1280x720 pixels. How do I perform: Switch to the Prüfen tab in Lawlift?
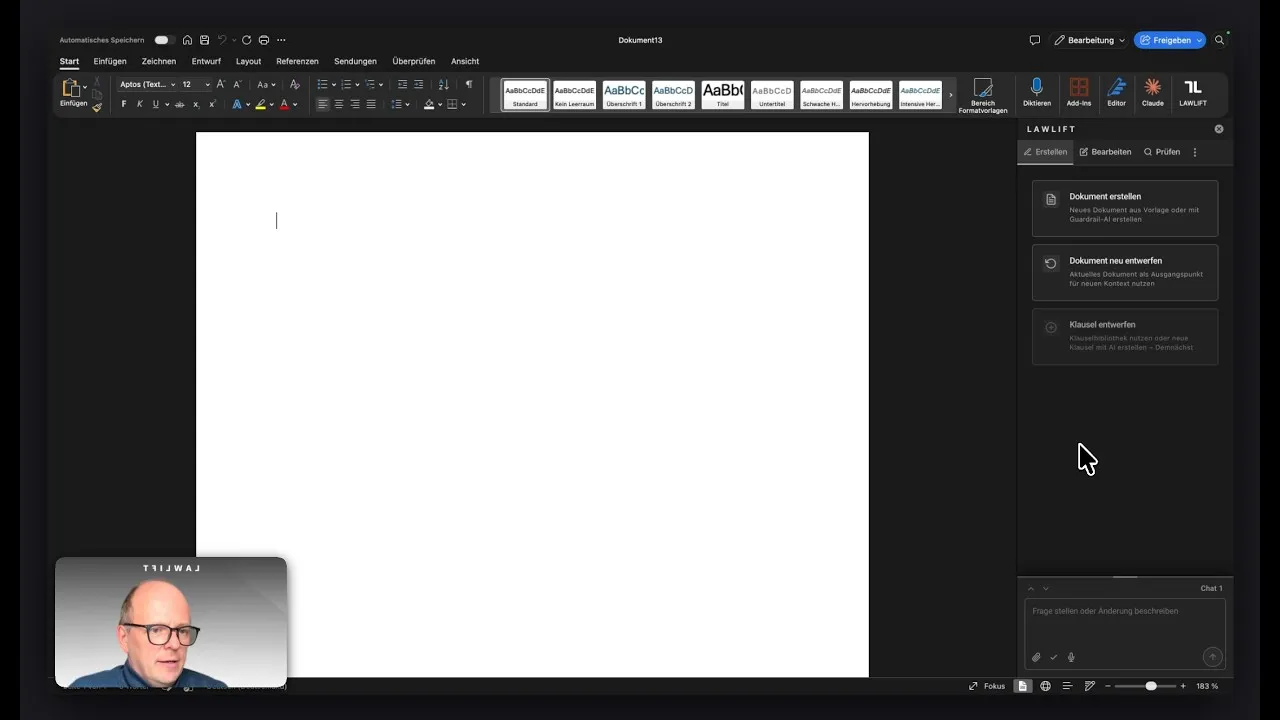[1162, 152]
